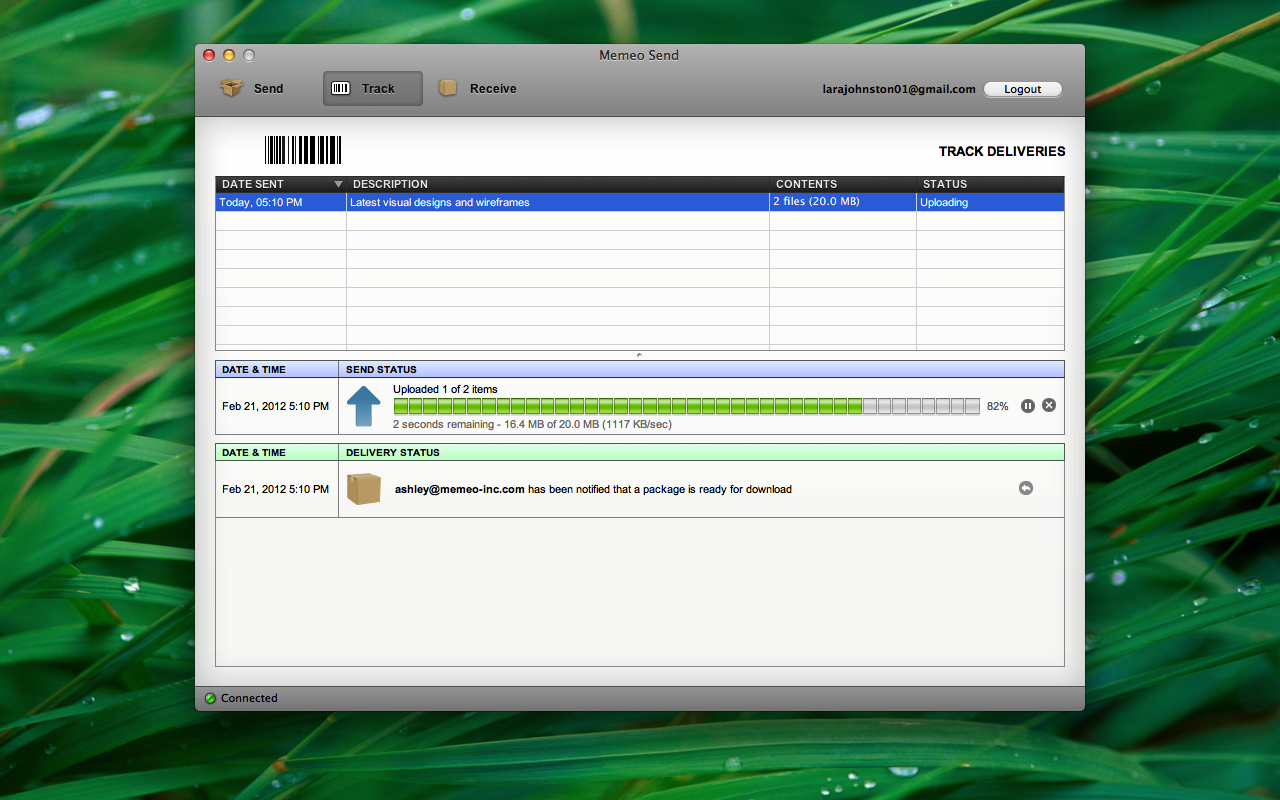Click the TRACK DELIVERIES heading
Image resolution: width=1280 pixels, height=800 pixels.
[1002, 152]
